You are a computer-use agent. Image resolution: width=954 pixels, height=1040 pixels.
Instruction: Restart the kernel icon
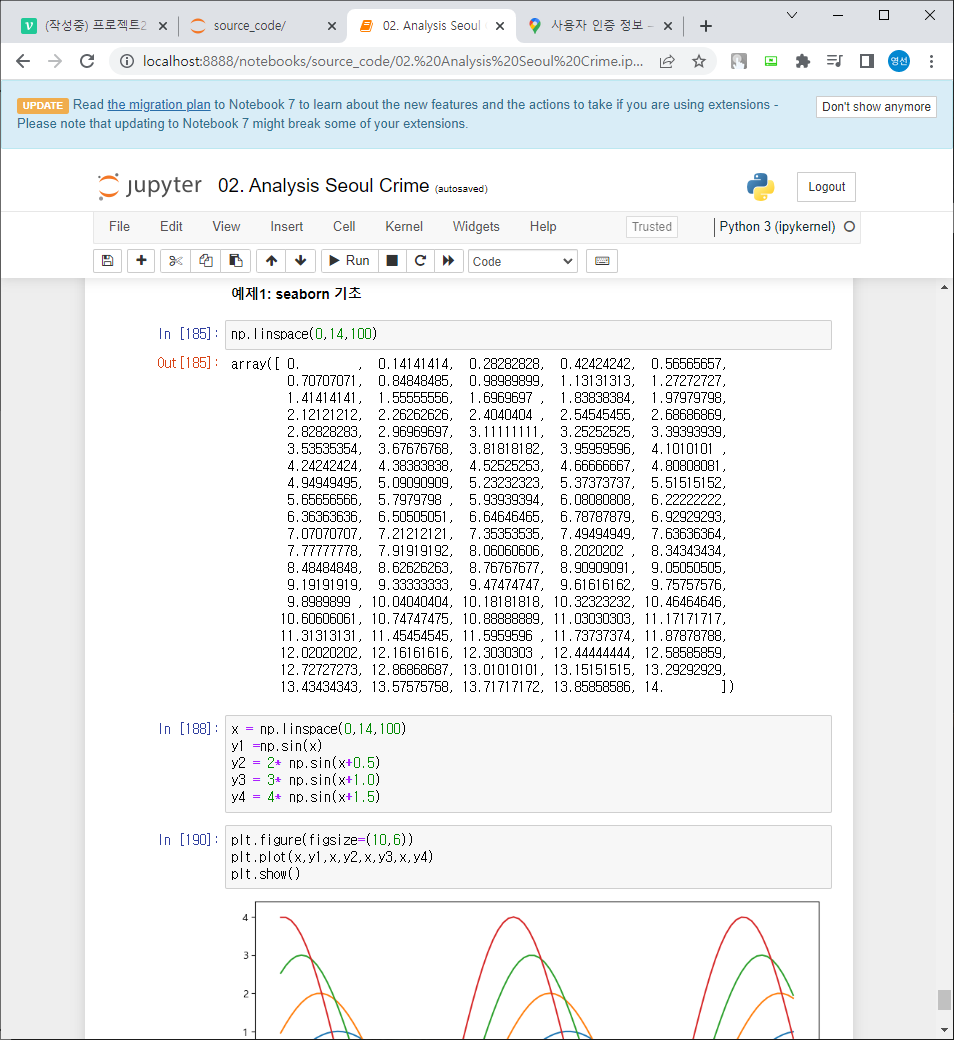tap(420, 261)
